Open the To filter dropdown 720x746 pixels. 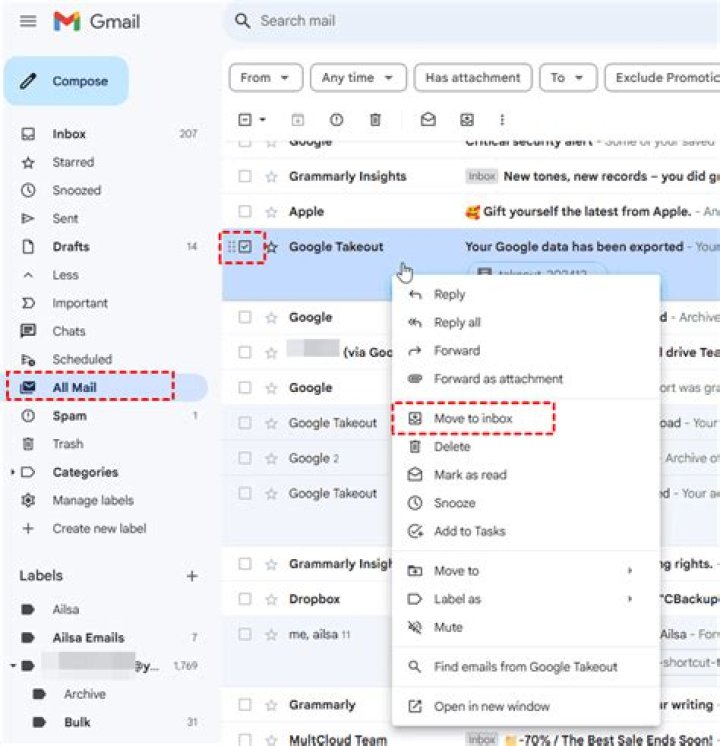click(x=568, y=78)
